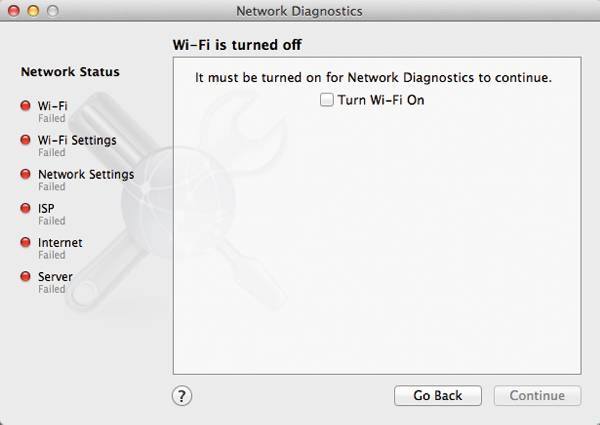Viewport: 600px width, 425px height.
Task: Click the Server red status indicator
Action: 25,276
